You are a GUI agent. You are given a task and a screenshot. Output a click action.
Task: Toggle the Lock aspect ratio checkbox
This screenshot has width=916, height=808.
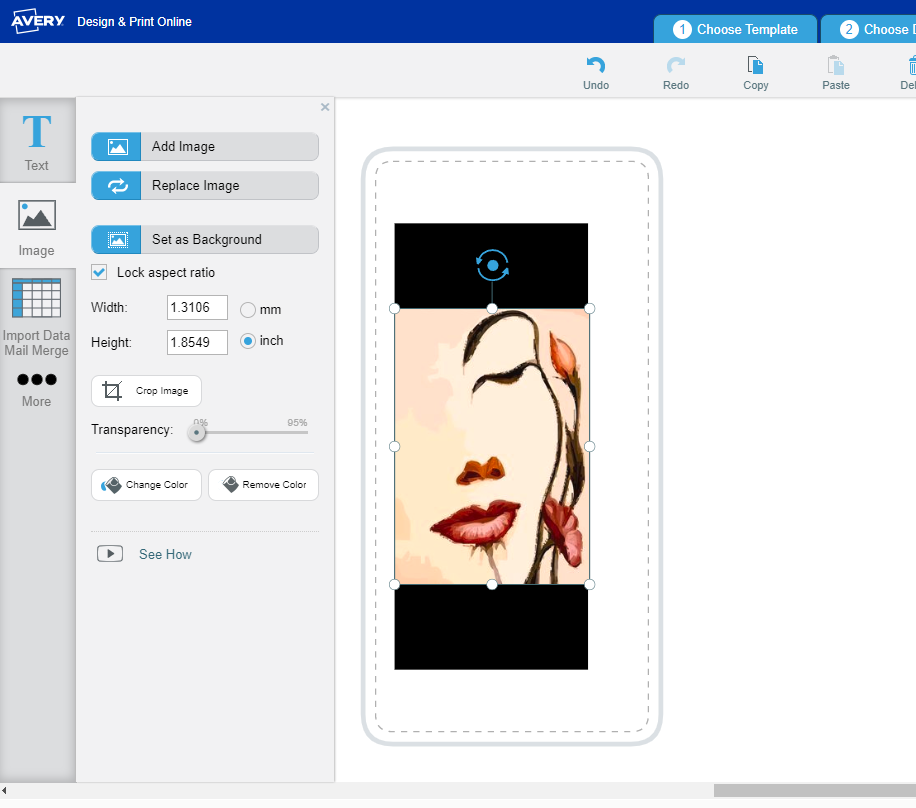pyautogui.click(x=99, y=272)
